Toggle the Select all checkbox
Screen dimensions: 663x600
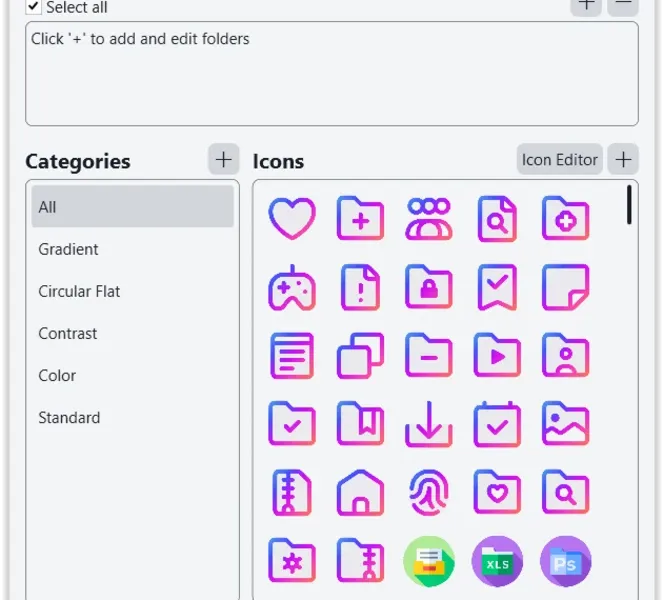tap(33, 7)
